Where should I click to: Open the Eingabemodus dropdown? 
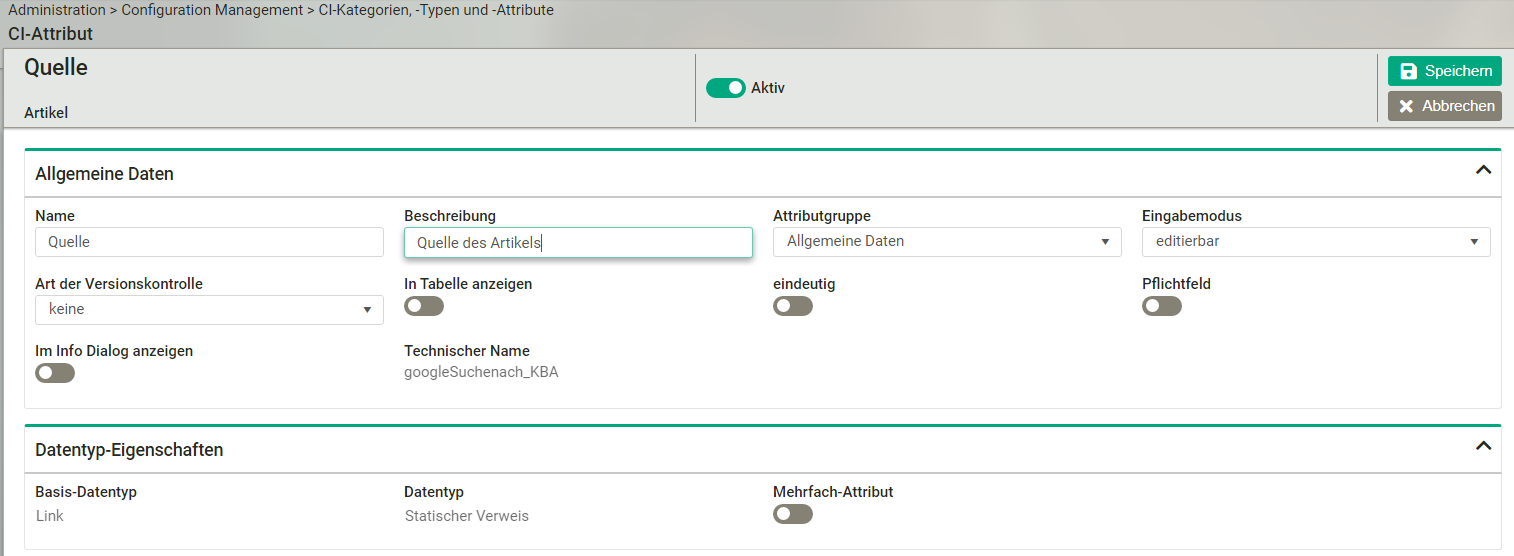coord(1315,242)
